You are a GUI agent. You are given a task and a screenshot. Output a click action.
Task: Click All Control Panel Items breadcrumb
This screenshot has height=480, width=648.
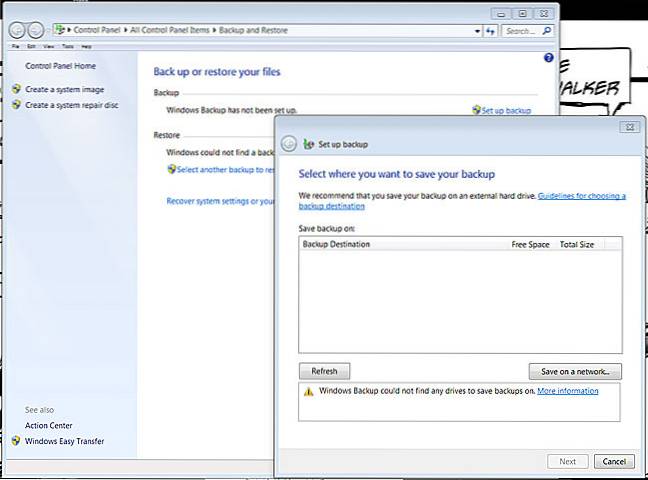pos(170,30)
